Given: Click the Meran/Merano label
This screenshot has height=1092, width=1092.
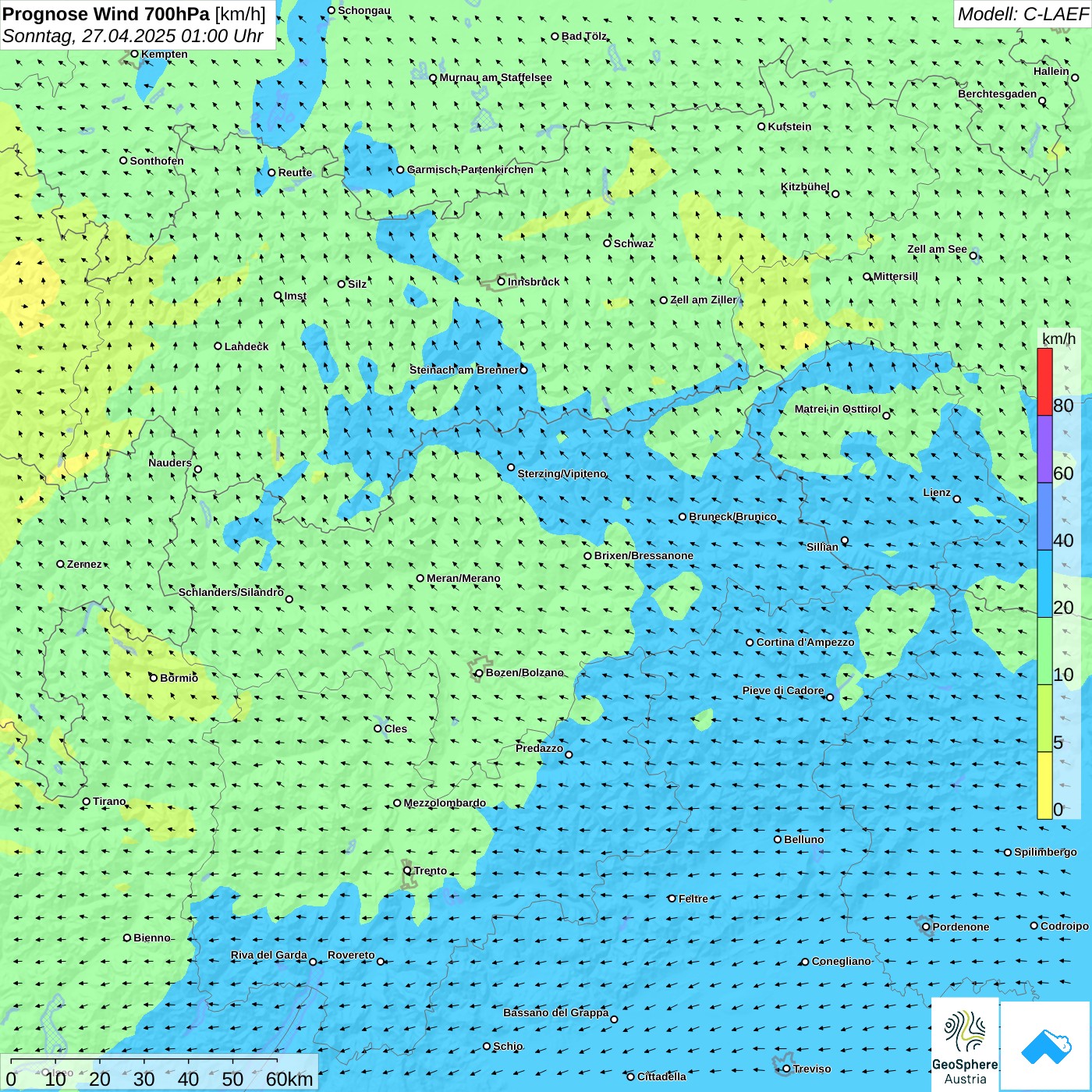Looking at the screenshot, I should [x=463, y=578].
